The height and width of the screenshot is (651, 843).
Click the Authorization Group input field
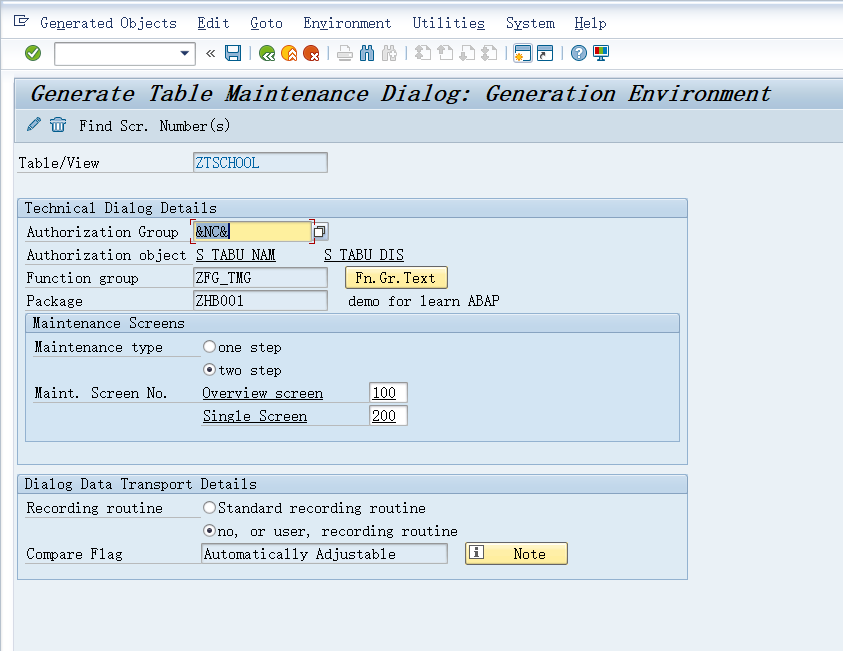pyautogui.click(x=252, y=232)
